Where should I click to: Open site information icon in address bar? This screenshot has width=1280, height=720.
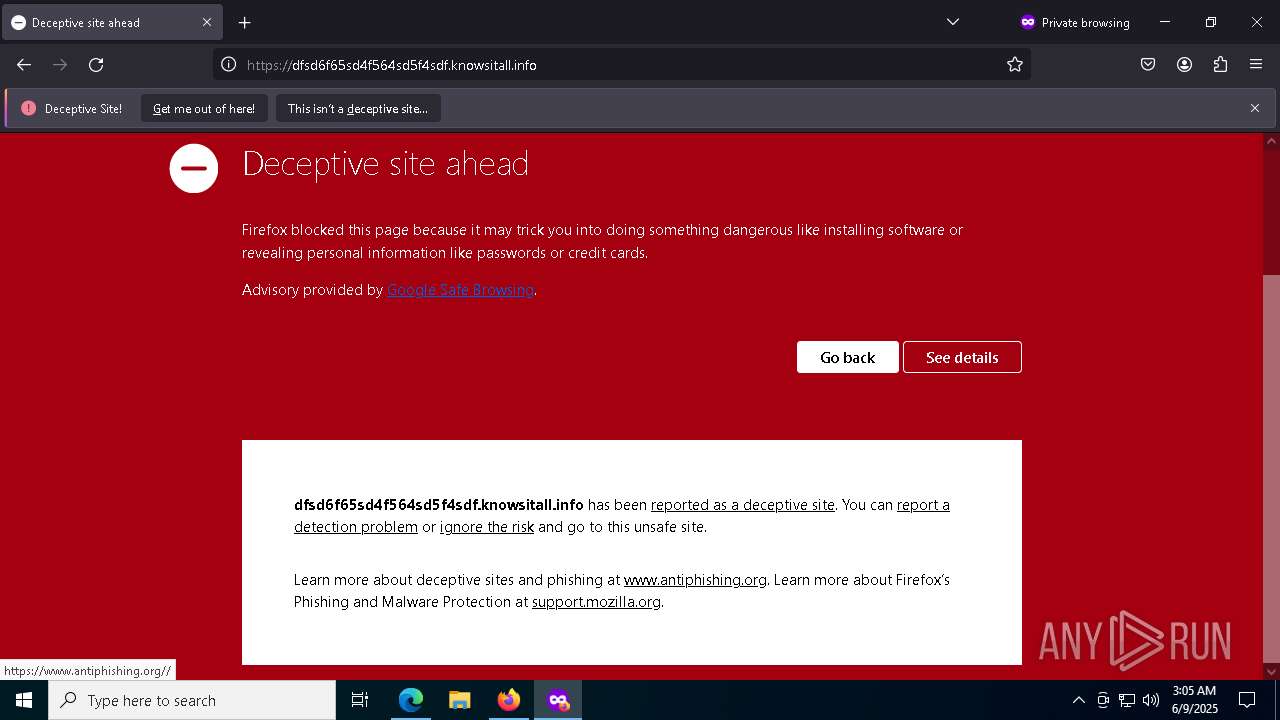[228, 65]
